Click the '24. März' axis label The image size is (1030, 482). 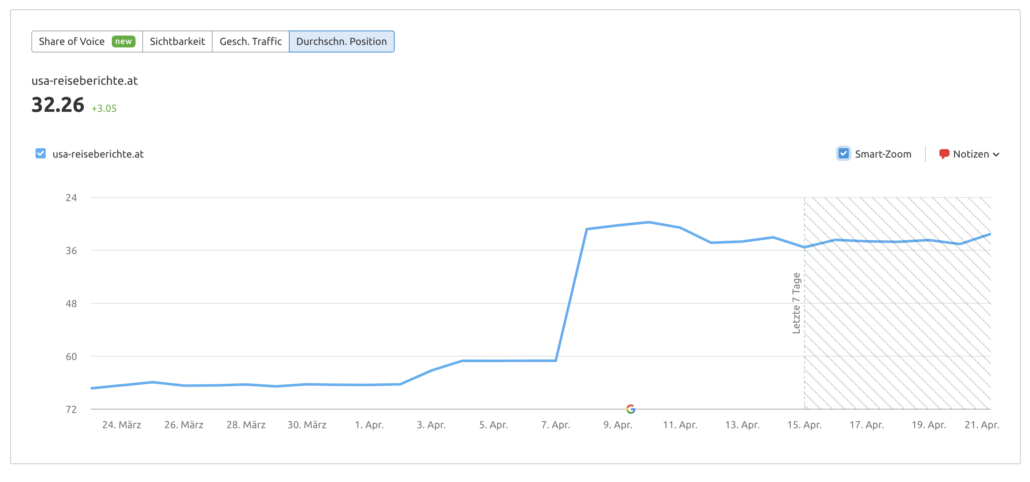coord(122,425)
